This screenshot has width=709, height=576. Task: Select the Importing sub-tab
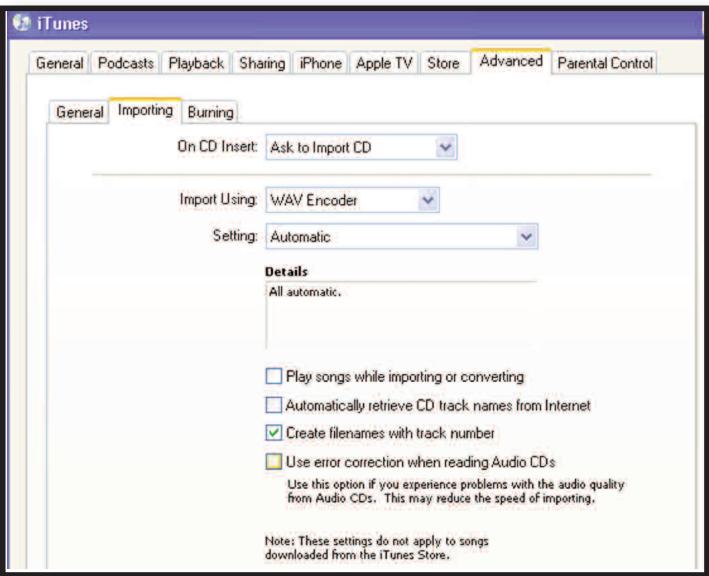(145, 110)
